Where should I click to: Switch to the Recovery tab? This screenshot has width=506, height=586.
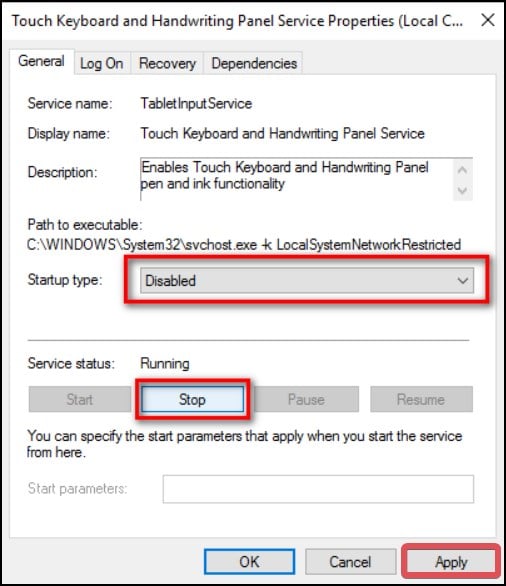167,64
